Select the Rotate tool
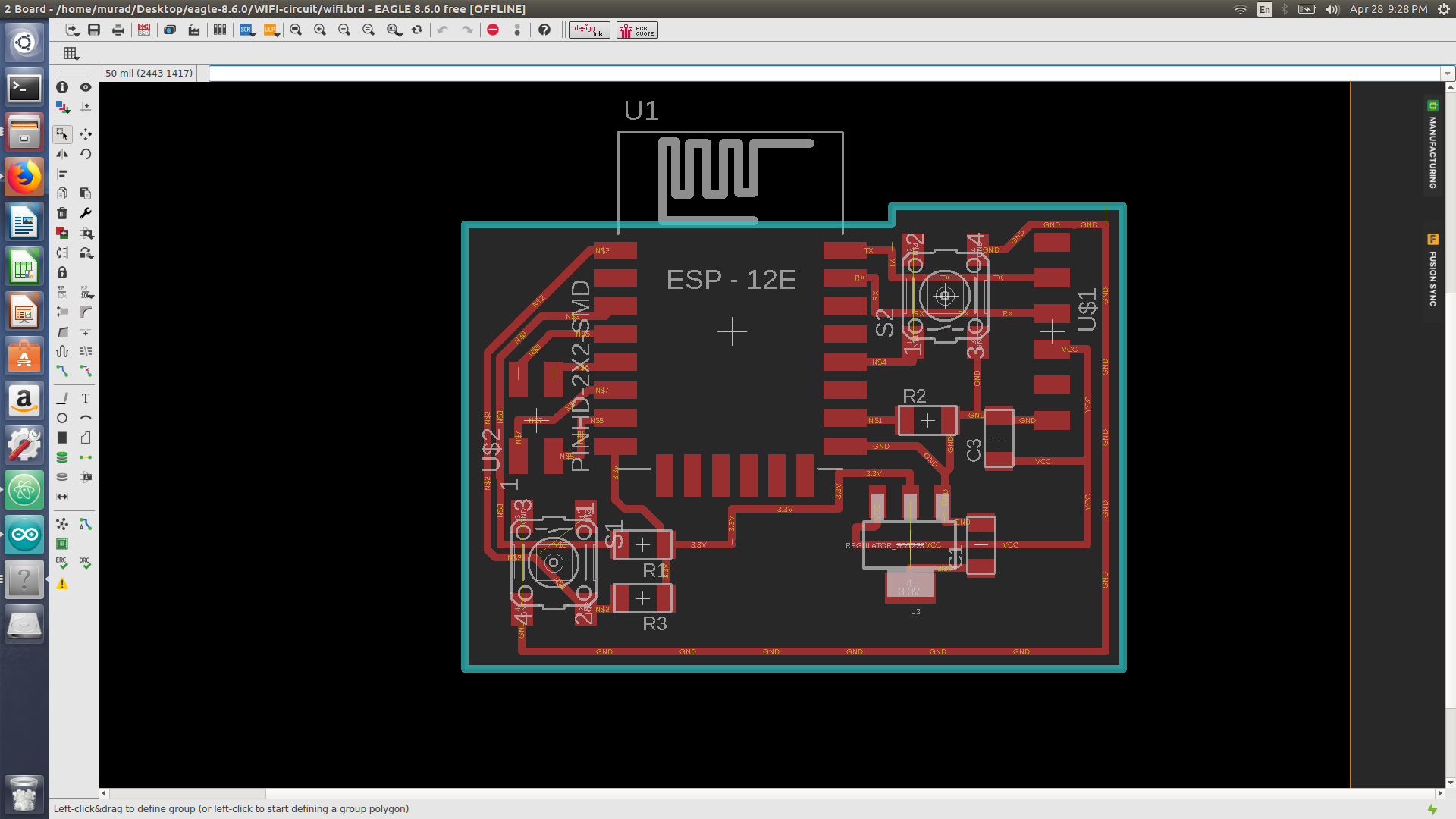Image resolution: width=1456 pixels, height=819 pixels. coord(86,154)
